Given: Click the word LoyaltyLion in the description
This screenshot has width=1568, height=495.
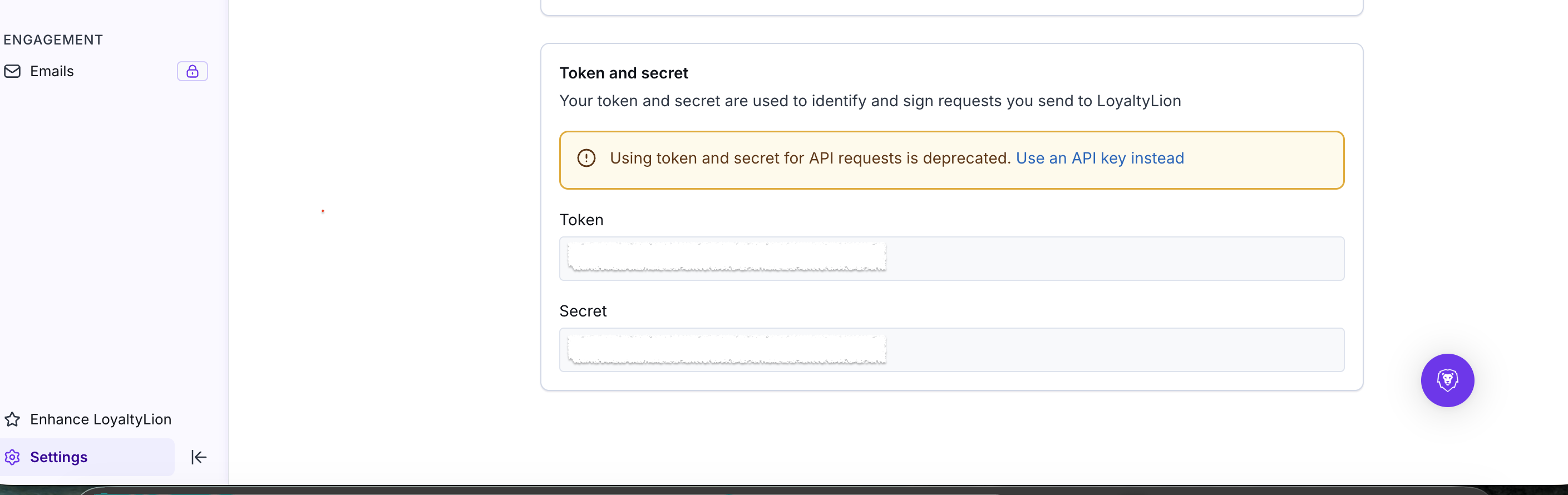Looking at the screenshot, I should pos(1138,101).
